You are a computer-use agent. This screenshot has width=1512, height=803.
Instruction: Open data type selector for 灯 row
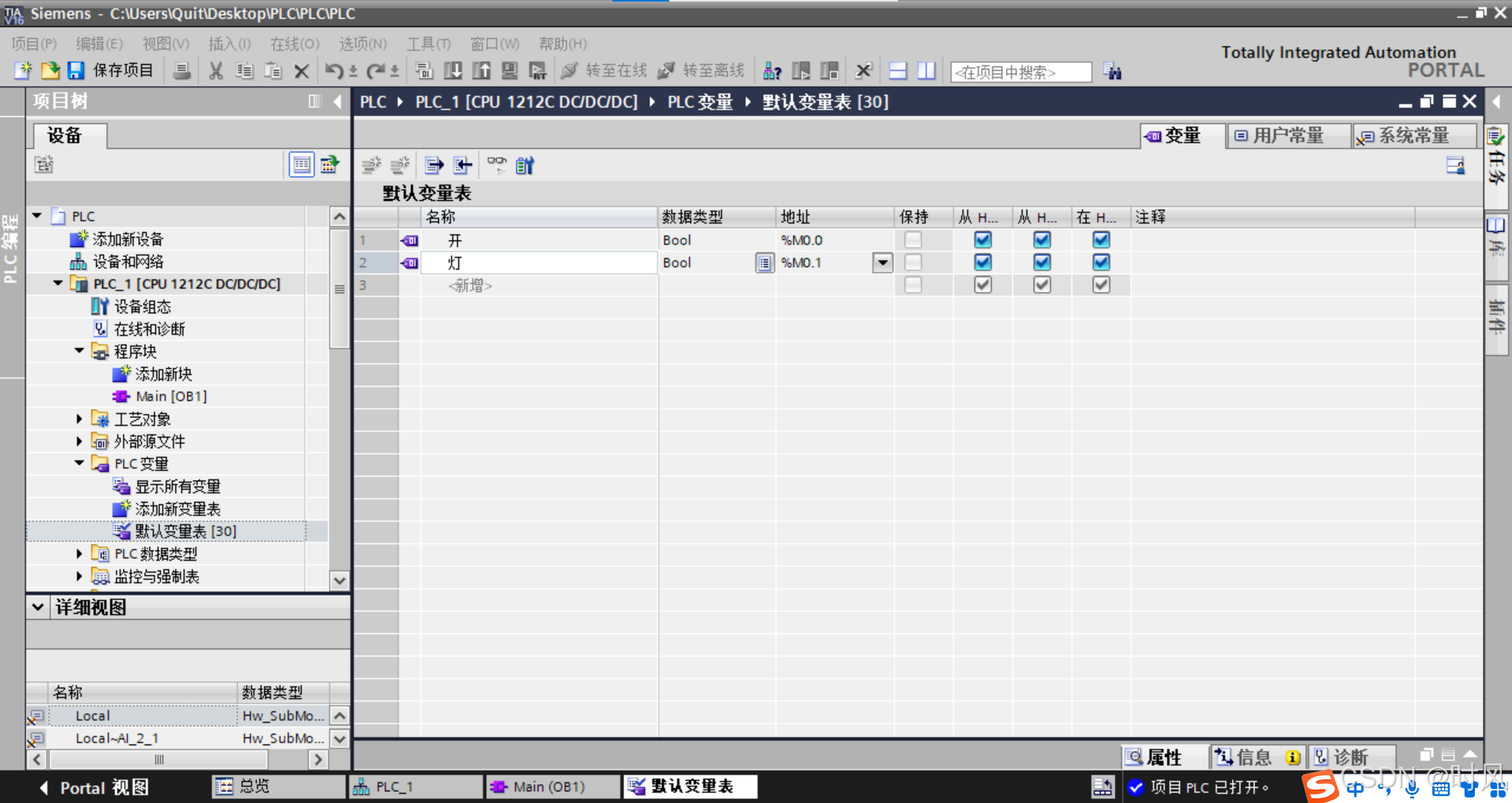(764, 263)
